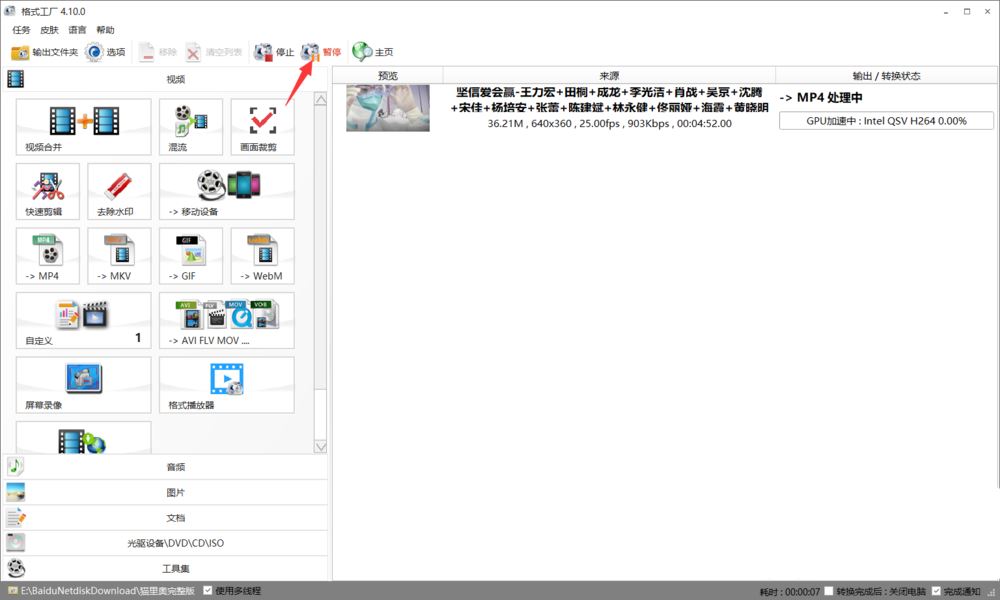Go to 主页 homepage
1000x600 pixels.
373,52
